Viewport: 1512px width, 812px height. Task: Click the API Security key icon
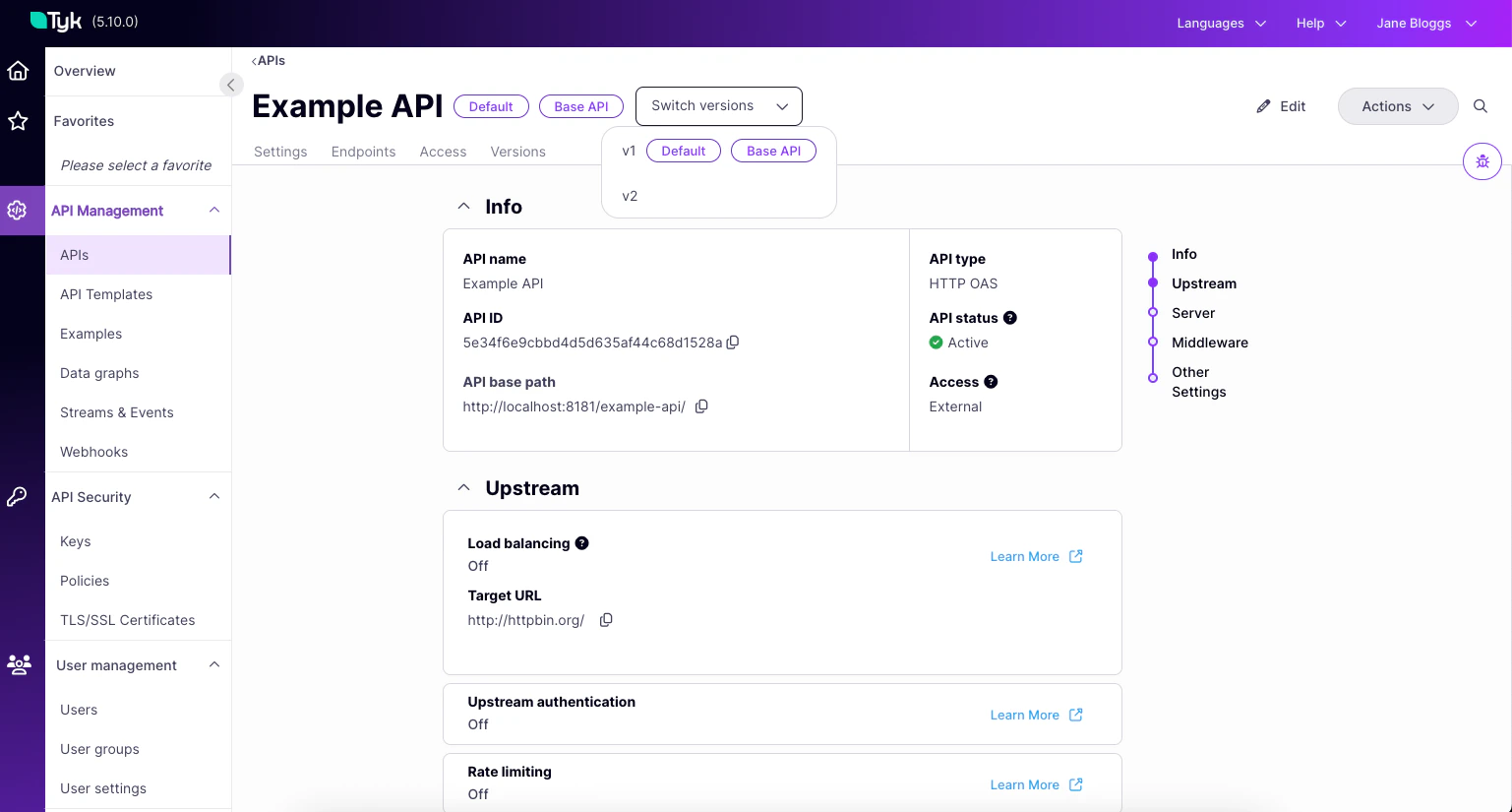(18, 497)
